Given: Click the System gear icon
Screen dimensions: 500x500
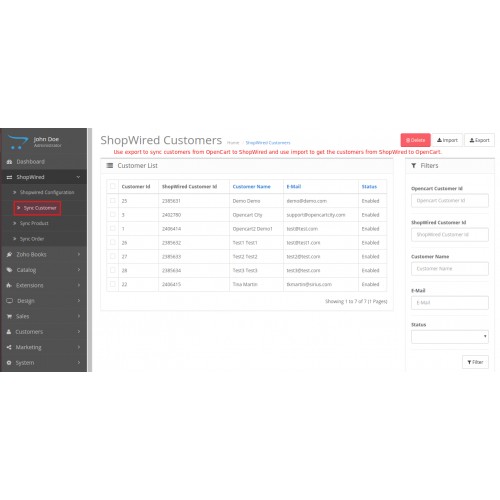Looking at the screenshot, I should click(9, 363).
